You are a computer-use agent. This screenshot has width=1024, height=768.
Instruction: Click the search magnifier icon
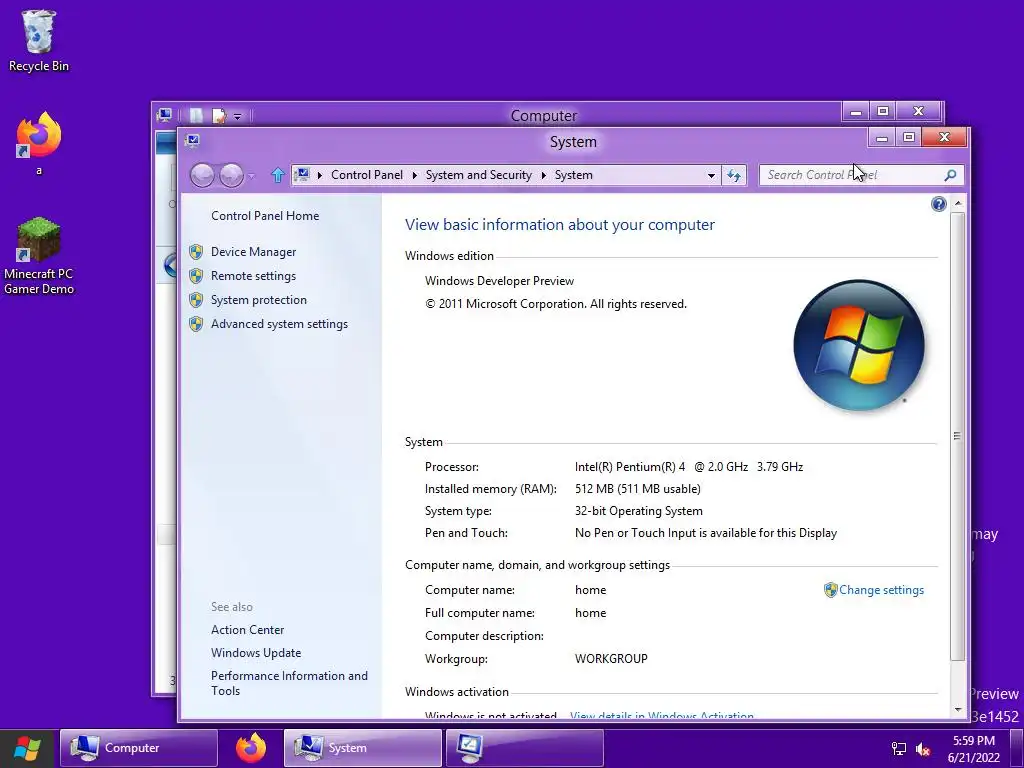click(x=950, y=175)
